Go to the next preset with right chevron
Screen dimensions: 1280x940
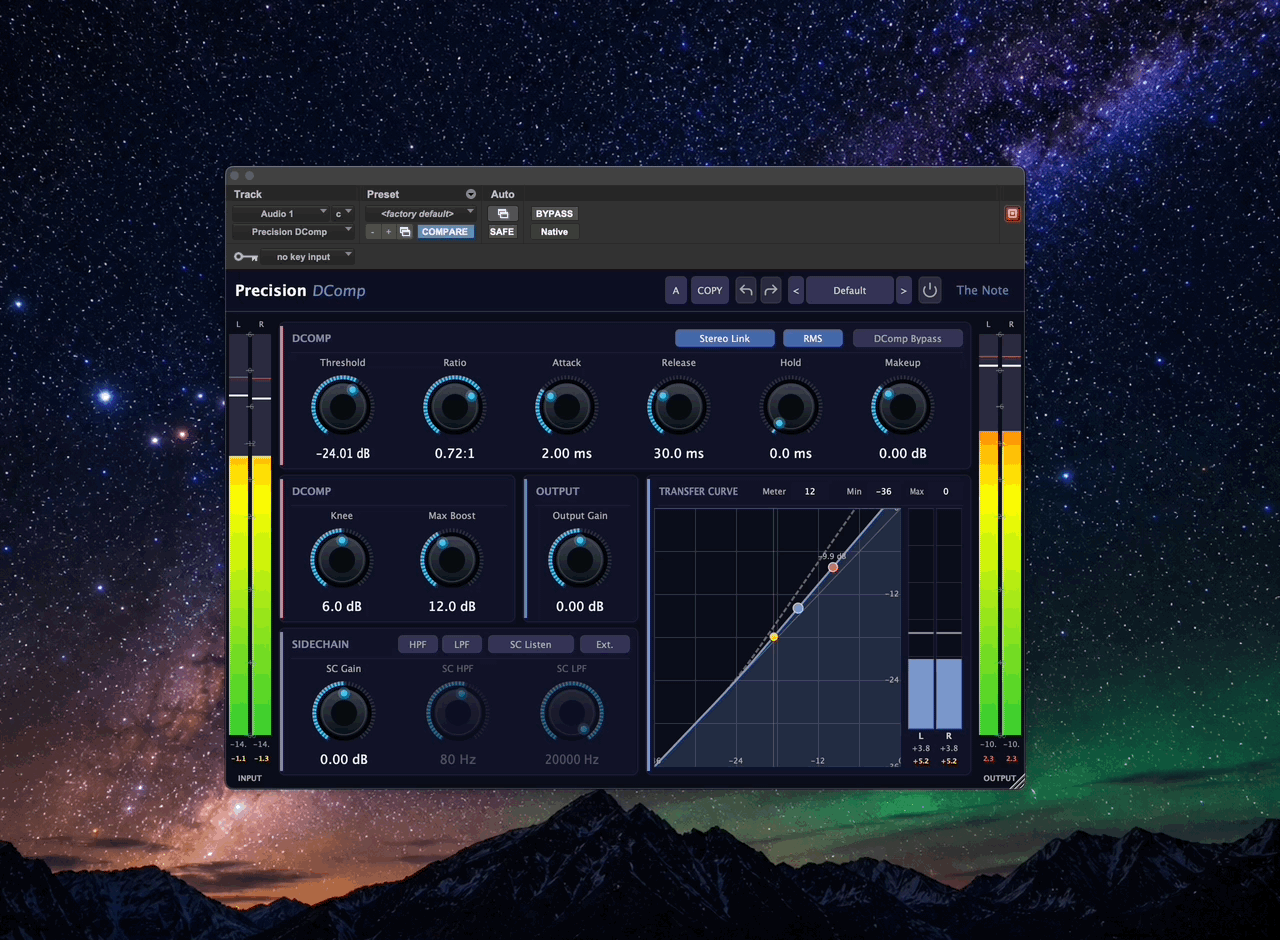click(x=904, y=290)
